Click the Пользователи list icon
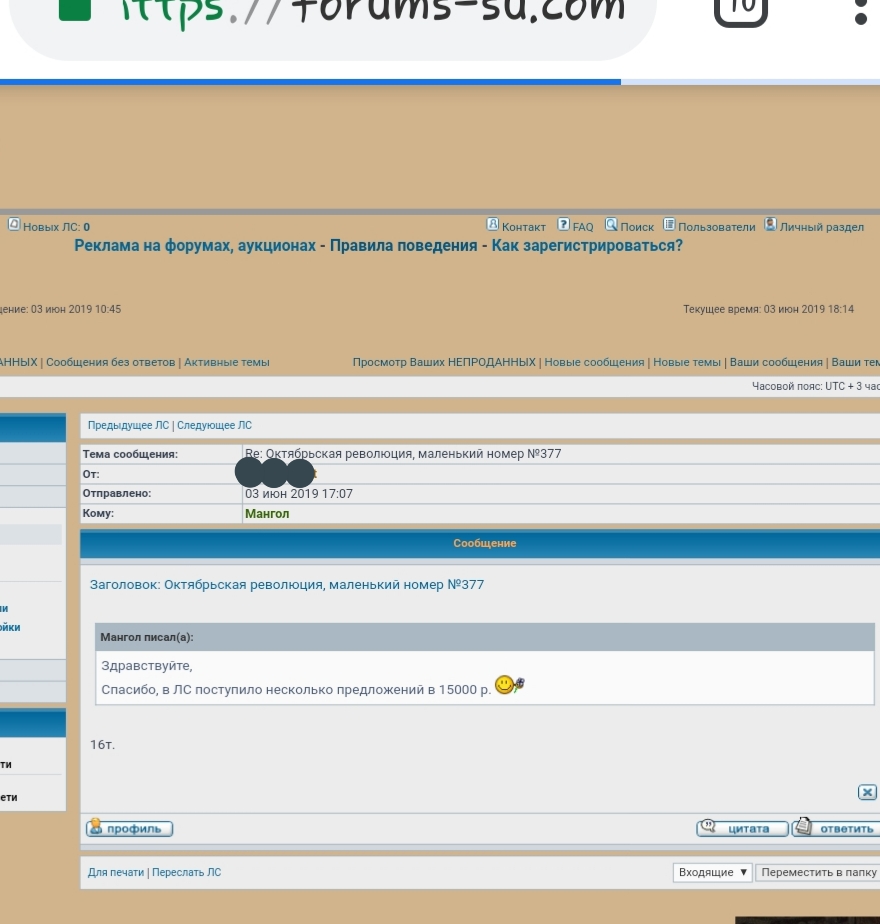This screenshot has height=924, width=880. coord(669,225)
